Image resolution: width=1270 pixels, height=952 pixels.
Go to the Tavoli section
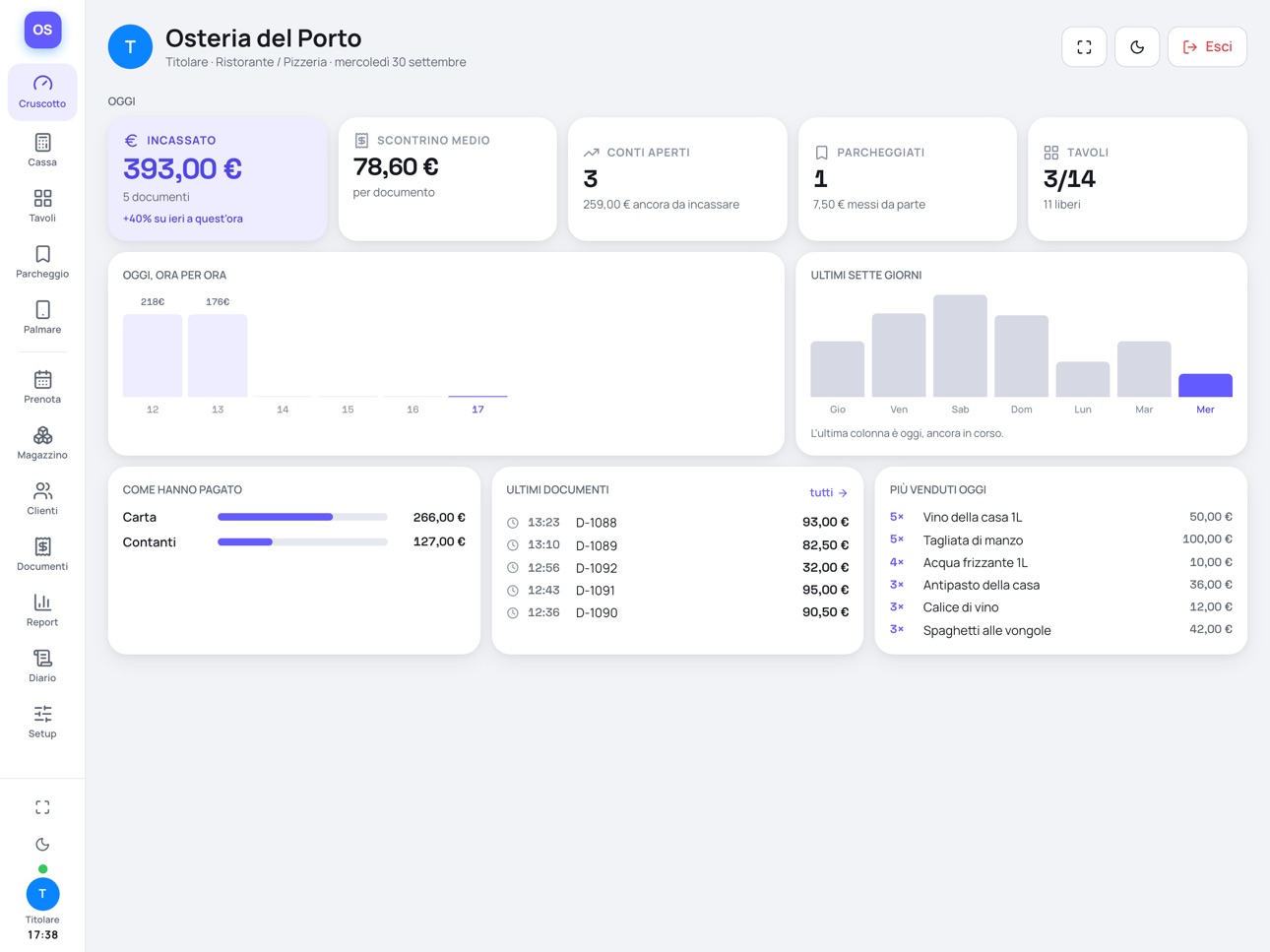click(x=42, y=206)
